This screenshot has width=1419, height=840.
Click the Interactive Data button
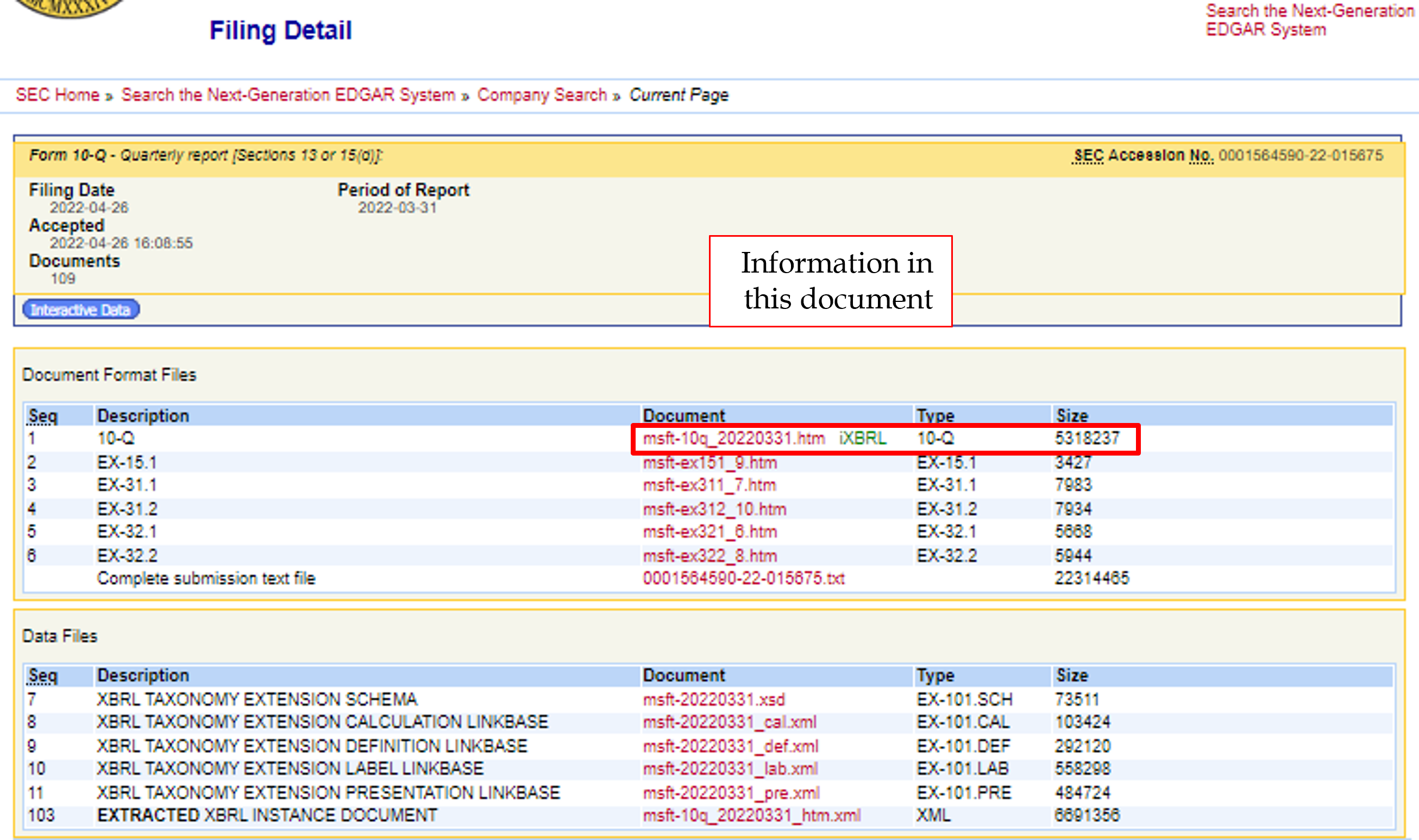(x=81, y=310)
